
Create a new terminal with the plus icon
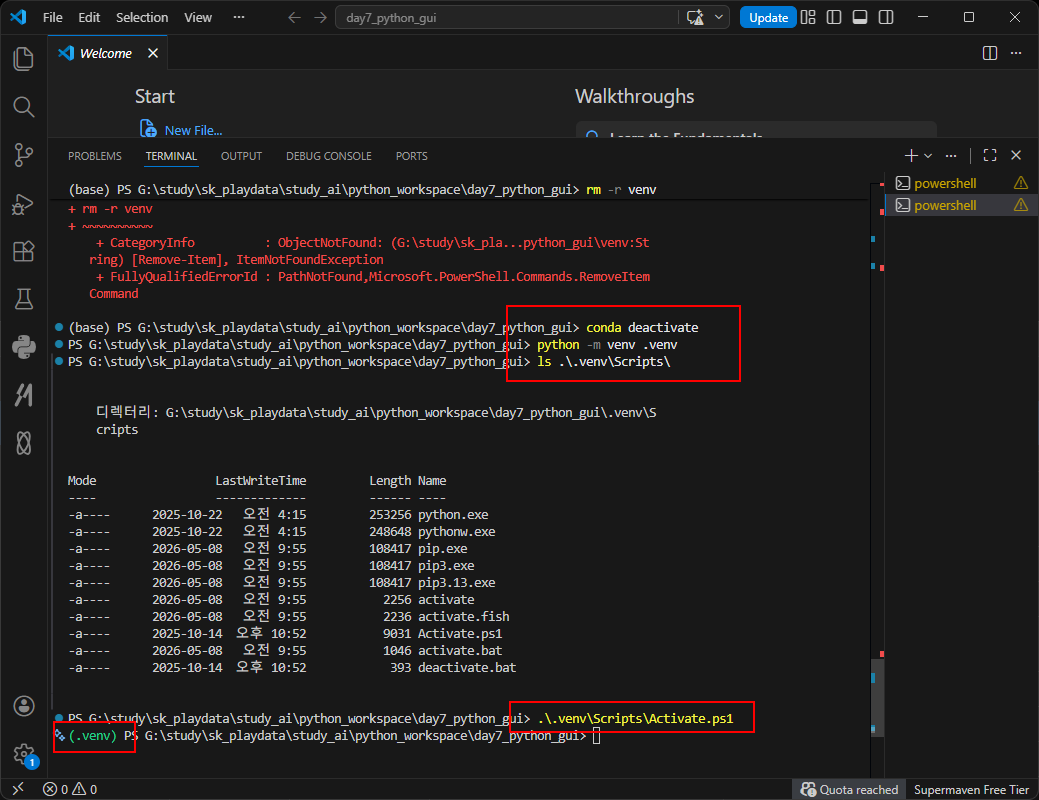point(911,155)
